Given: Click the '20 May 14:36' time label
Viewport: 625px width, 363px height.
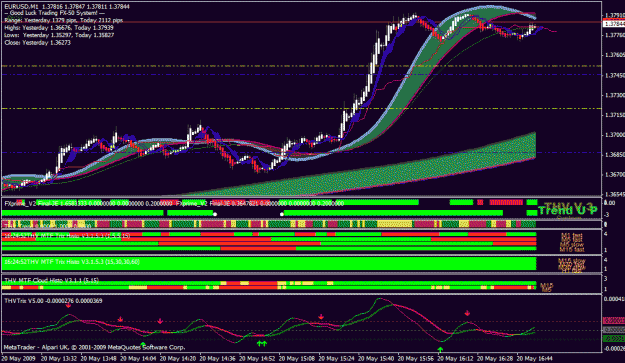Looking at the screenshot, I should (x=218, y=358).
